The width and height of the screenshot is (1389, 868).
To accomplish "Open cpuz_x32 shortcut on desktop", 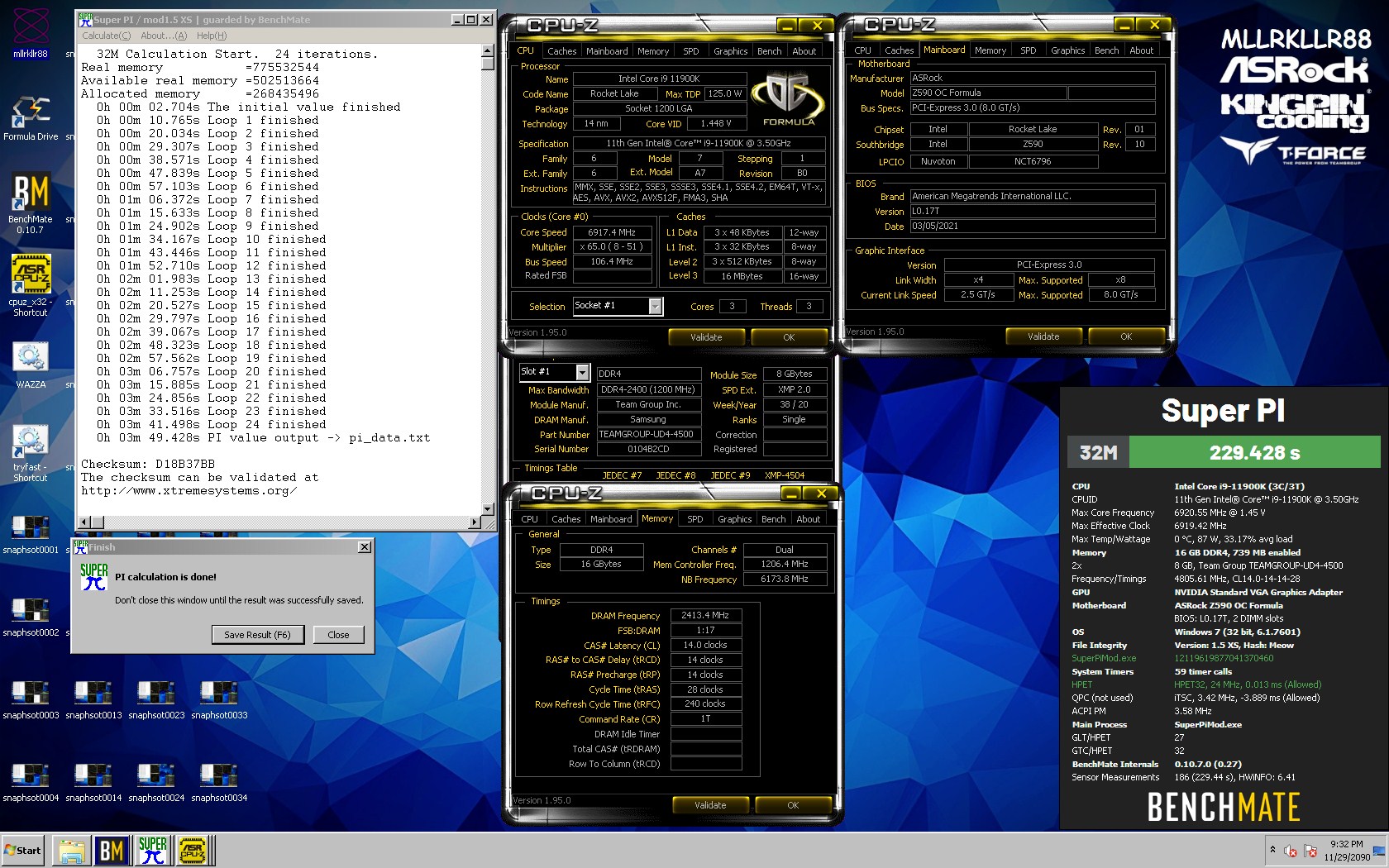I will [31, 285].
